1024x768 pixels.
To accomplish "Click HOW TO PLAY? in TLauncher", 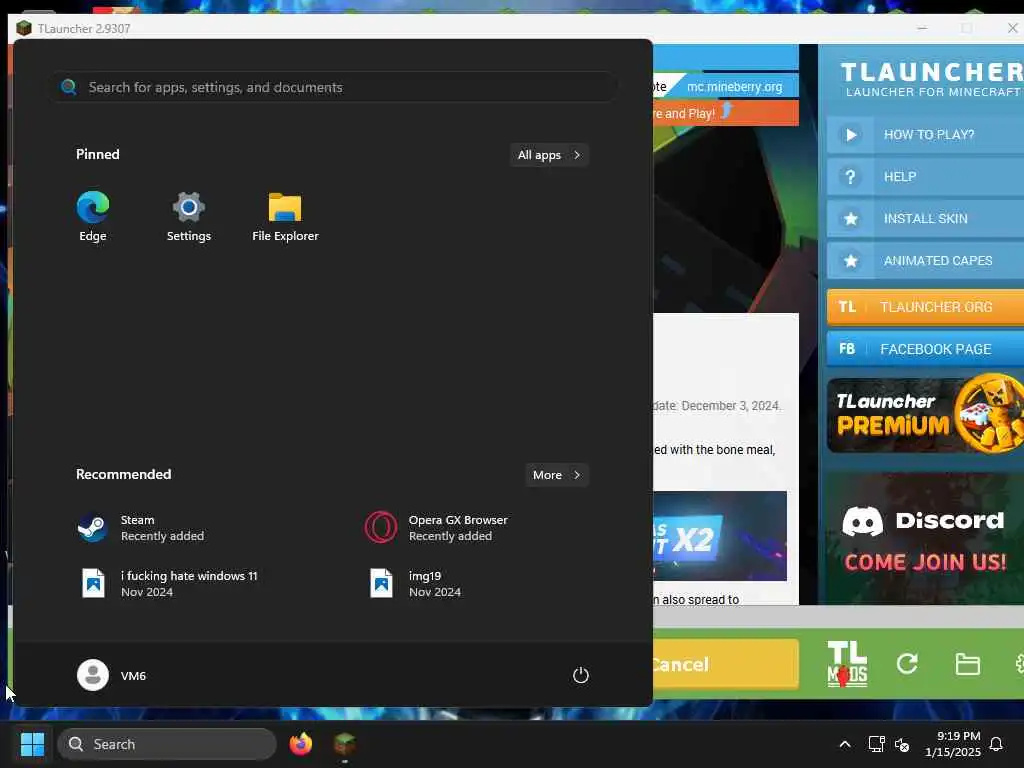I will coord(925,135).
